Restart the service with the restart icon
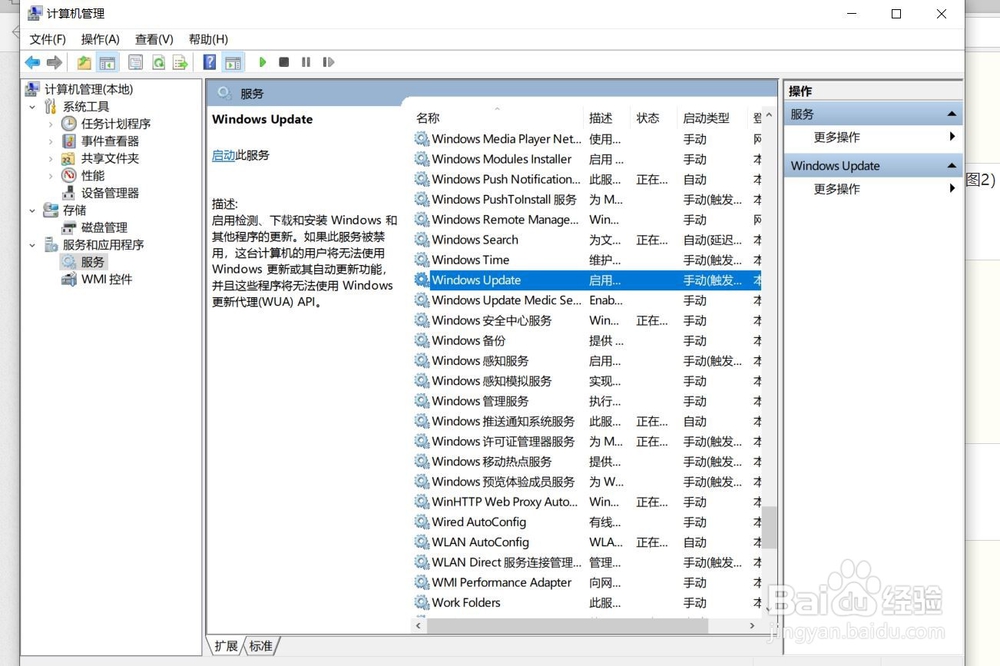Screen dimensions: 1000x666 pos(328,62)
